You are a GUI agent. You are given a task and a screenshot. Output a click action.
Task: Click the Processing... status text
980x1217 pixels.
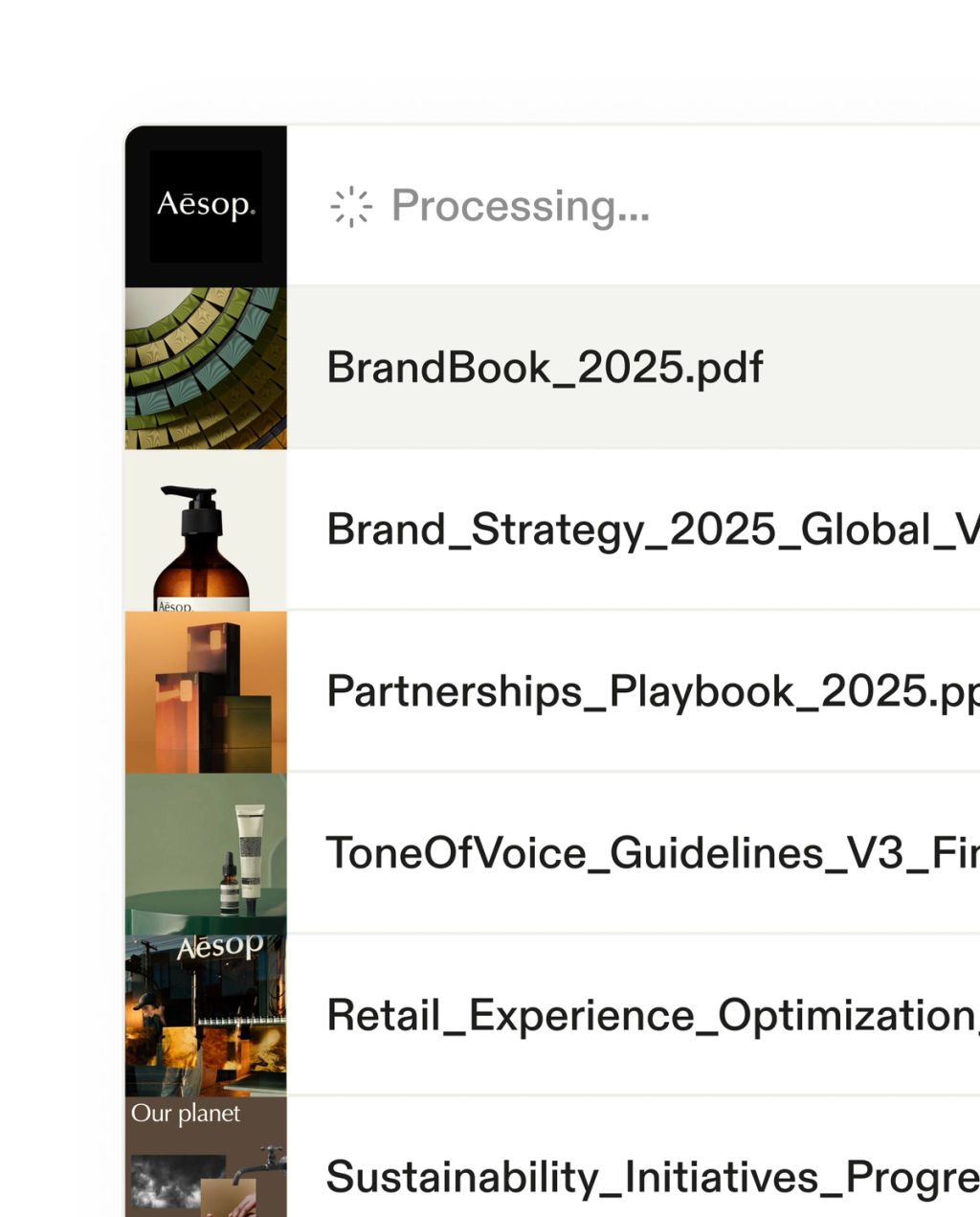point(520,206)
